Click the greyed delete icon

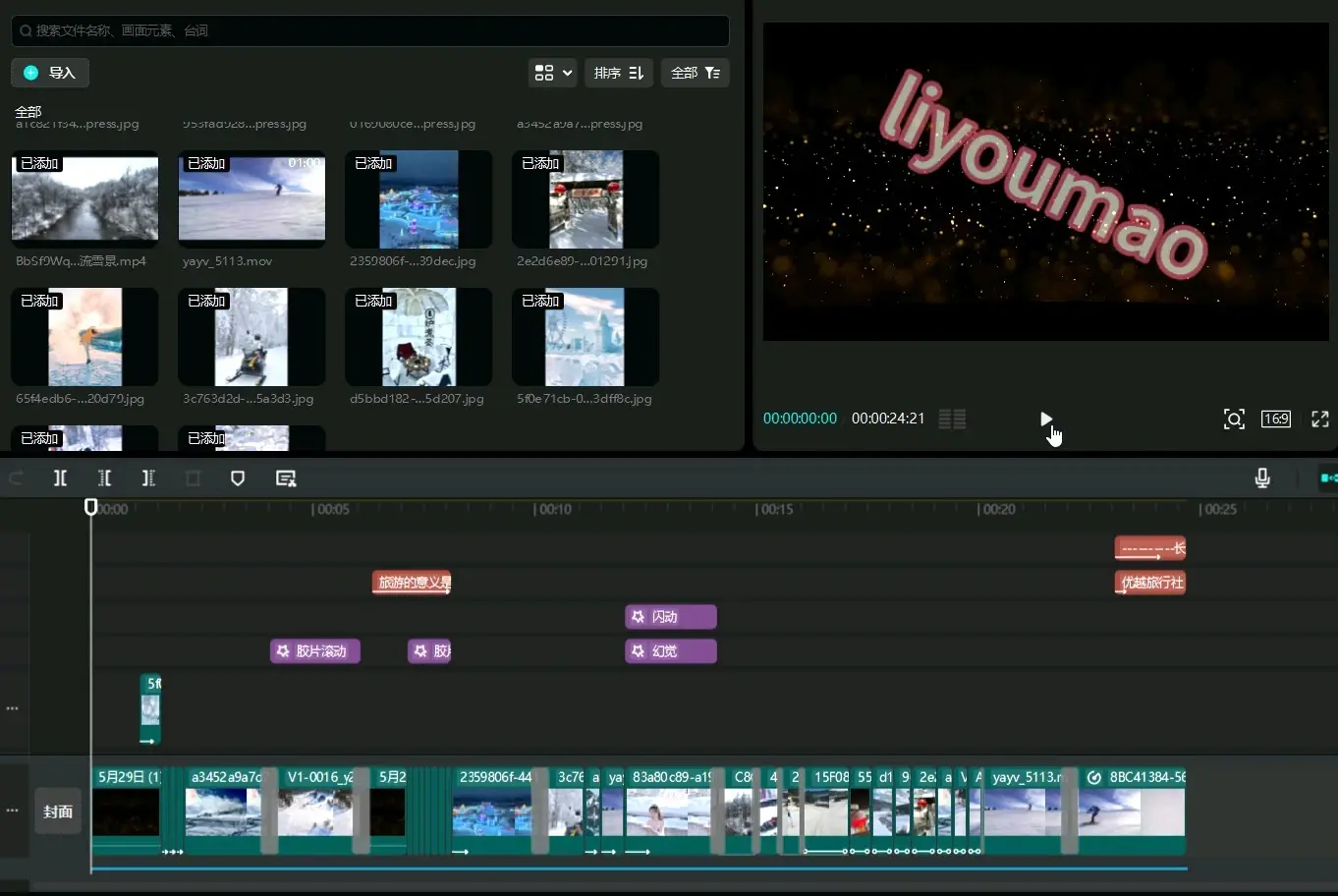(x=193, y=478)
